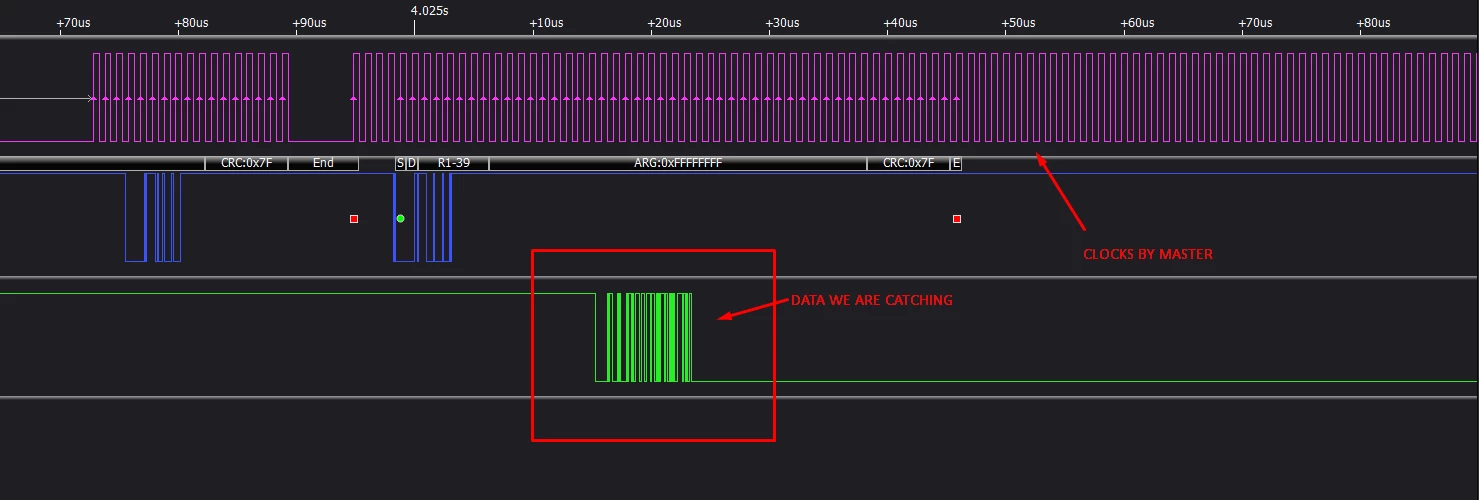Image resolution: width=1479 pixels, height=500 pixels.
Task: Click the +70us label preceding 4.025s
Action: 72,22
